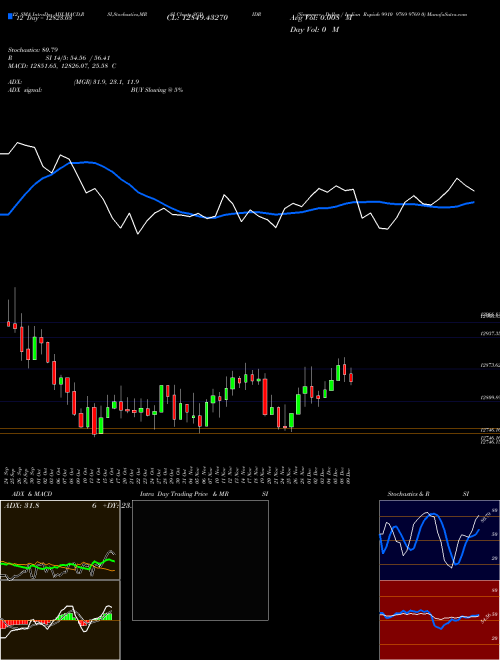This screenshot has width=500, height=660.
Task: Click the green MACD histogram bars at right
Action: click(x=108, y=617)
